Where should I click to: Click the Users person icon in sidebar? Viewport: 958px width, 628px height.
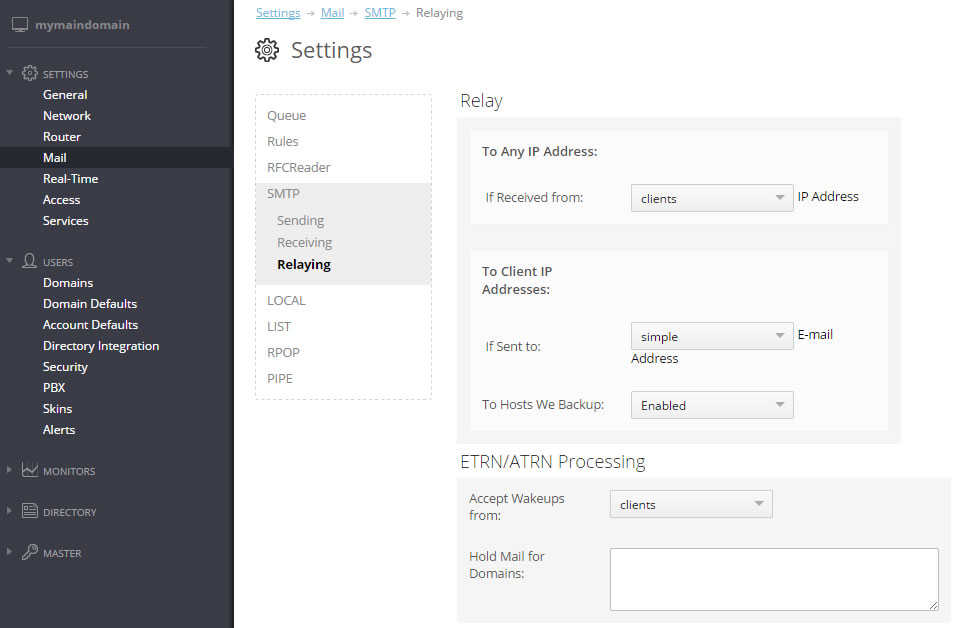29,261
